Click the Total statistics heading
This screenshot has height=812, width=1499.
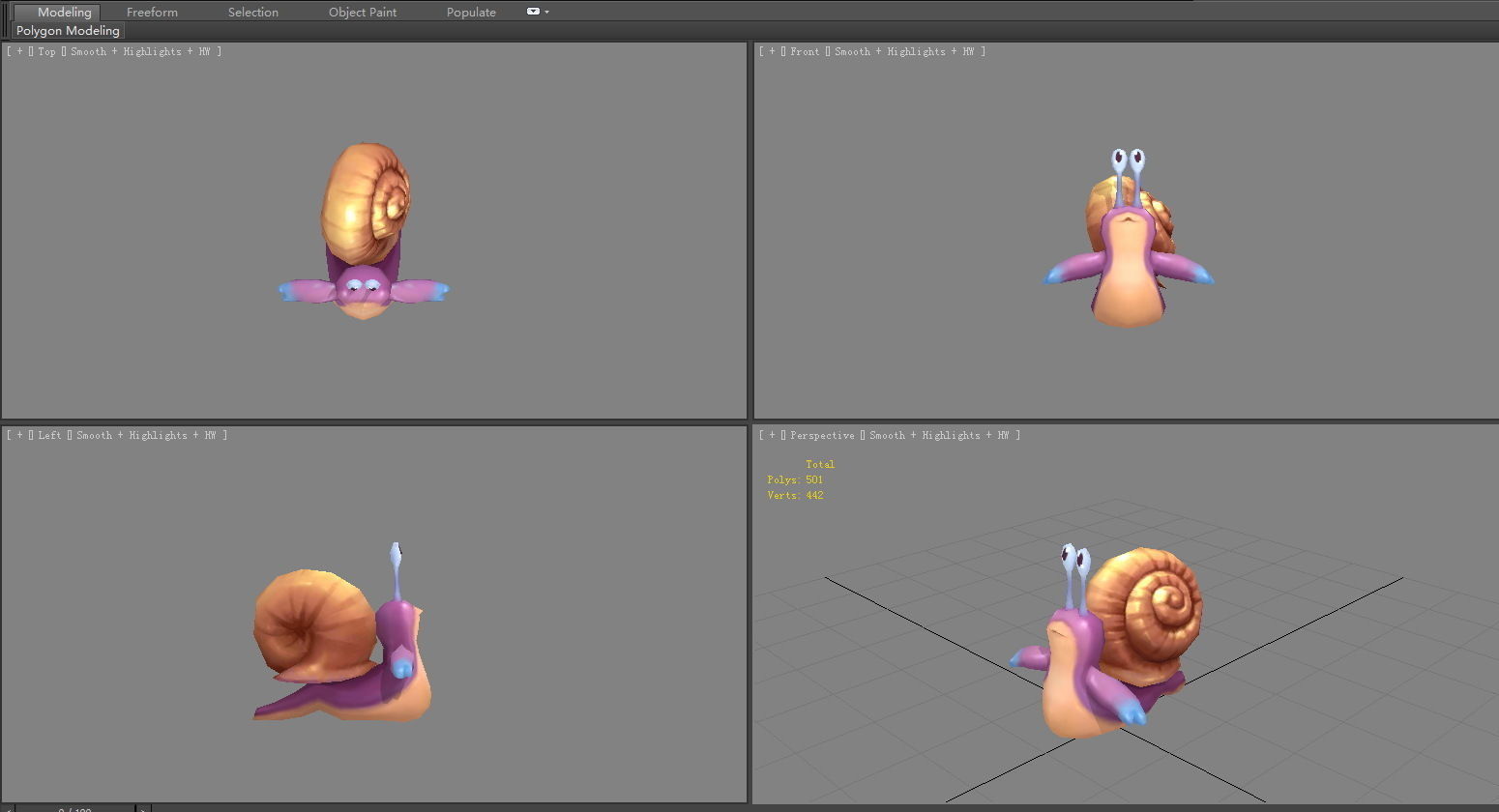(820, 464)
